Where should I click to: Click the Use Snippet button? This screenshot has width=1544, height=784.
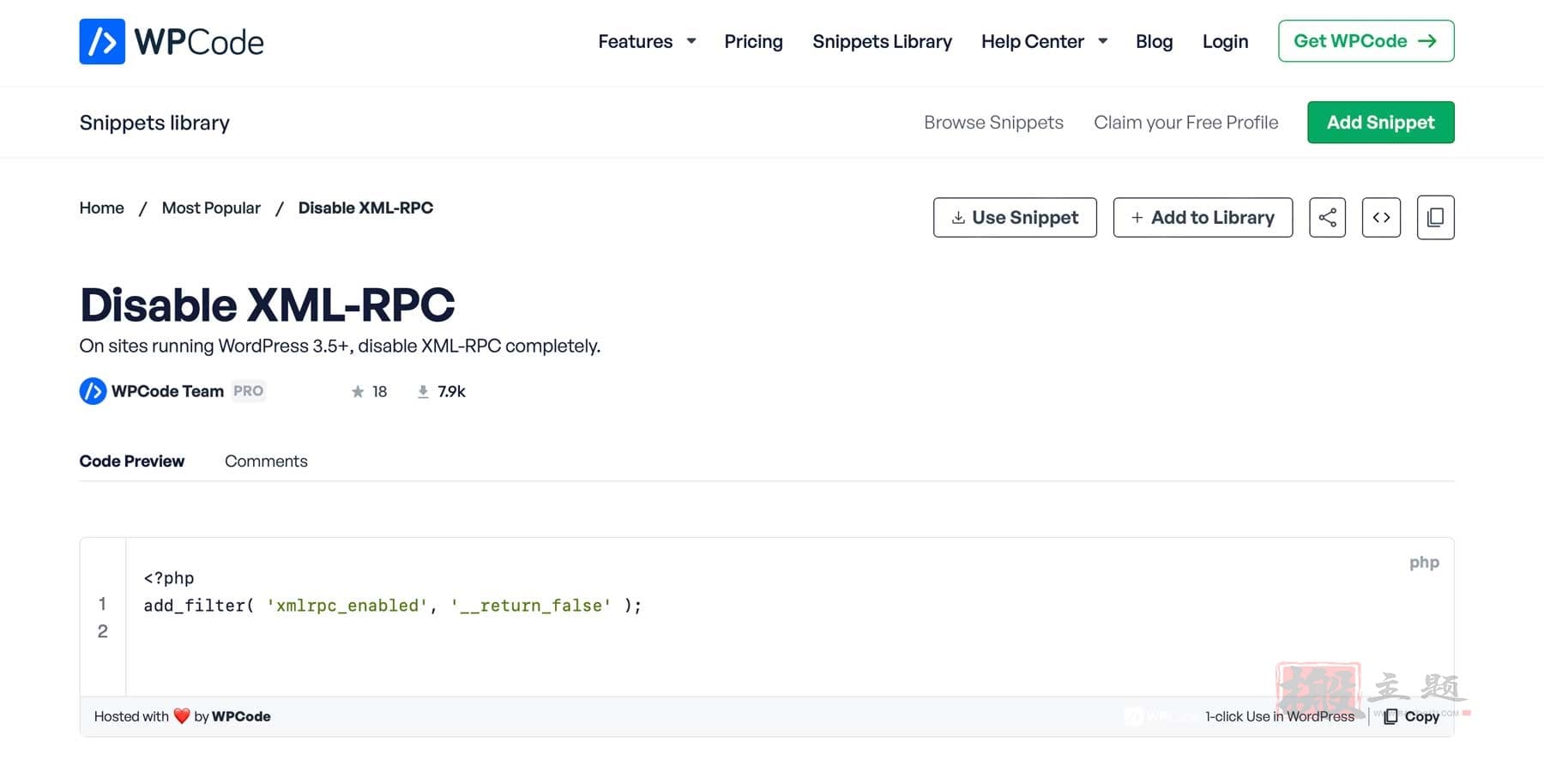coord(1015,217)
